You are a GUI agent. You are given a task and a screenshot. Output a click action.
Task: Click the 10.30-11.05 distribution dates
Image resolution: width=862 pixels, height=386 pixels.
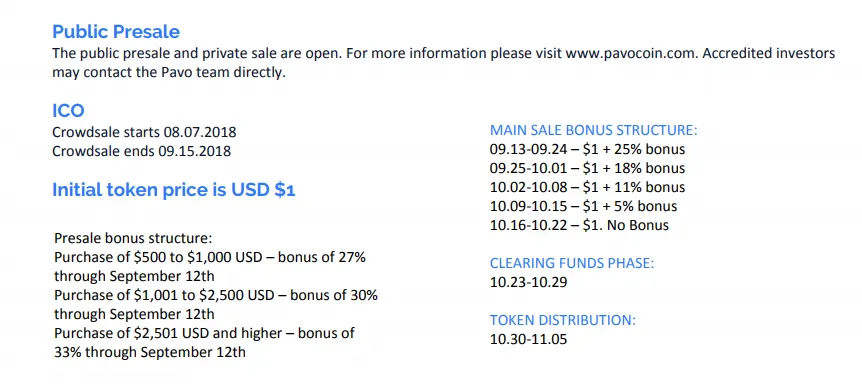[x=528, y=339]
